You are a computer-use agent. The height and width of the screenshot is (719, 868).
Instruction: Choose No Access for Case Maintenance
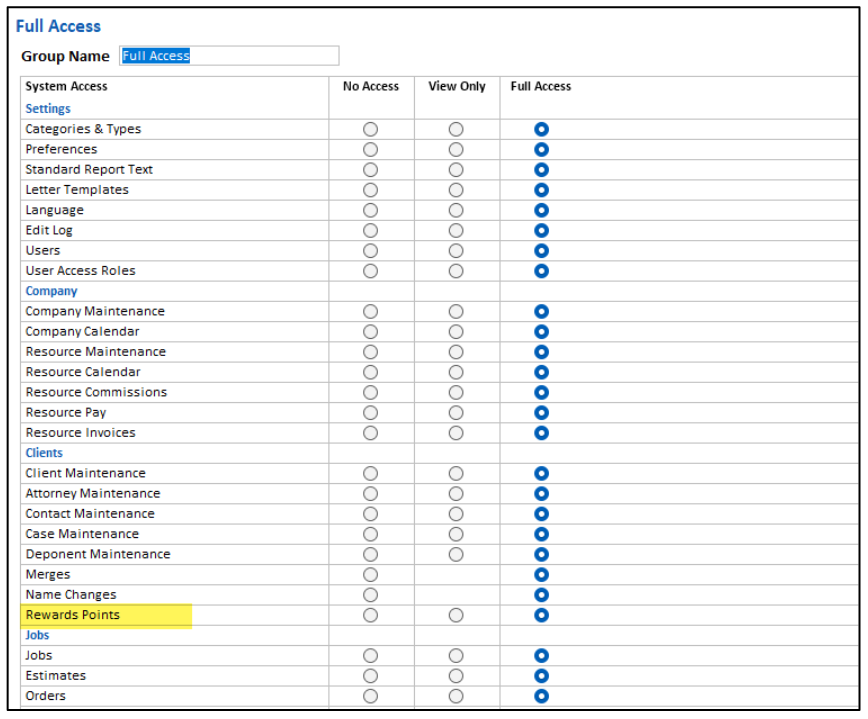pos(370,534)
